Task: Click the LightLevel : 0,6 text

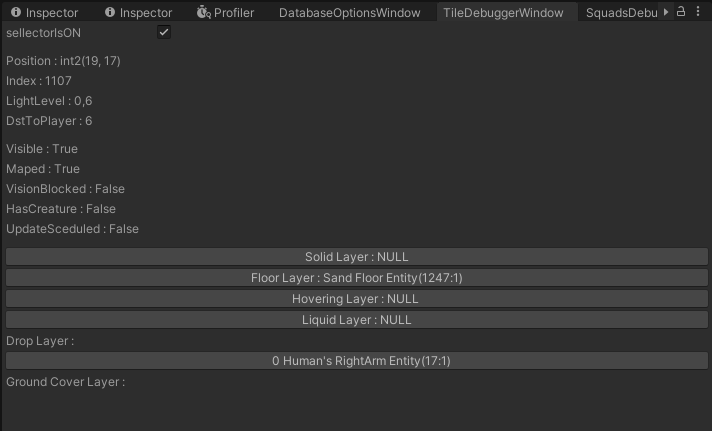Action: (x=49, y=101)
